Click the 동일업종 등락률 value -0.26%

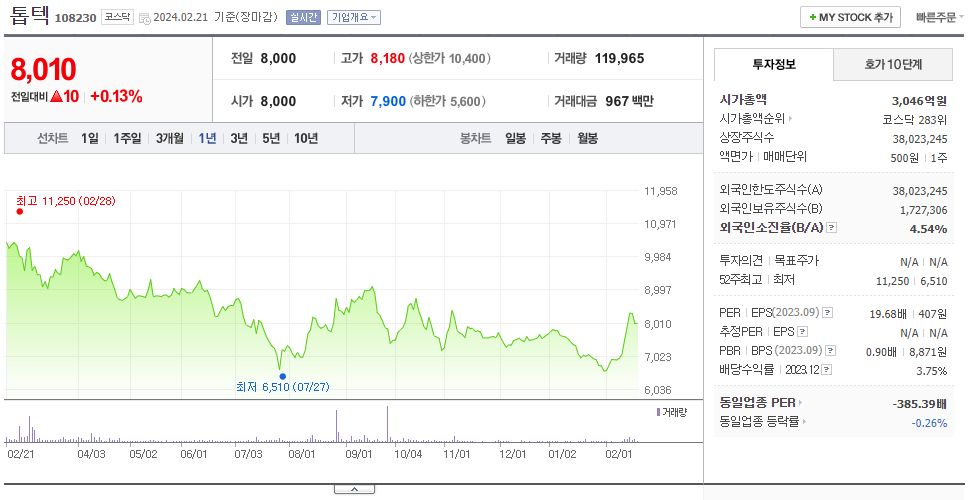[x=929, y=423]
